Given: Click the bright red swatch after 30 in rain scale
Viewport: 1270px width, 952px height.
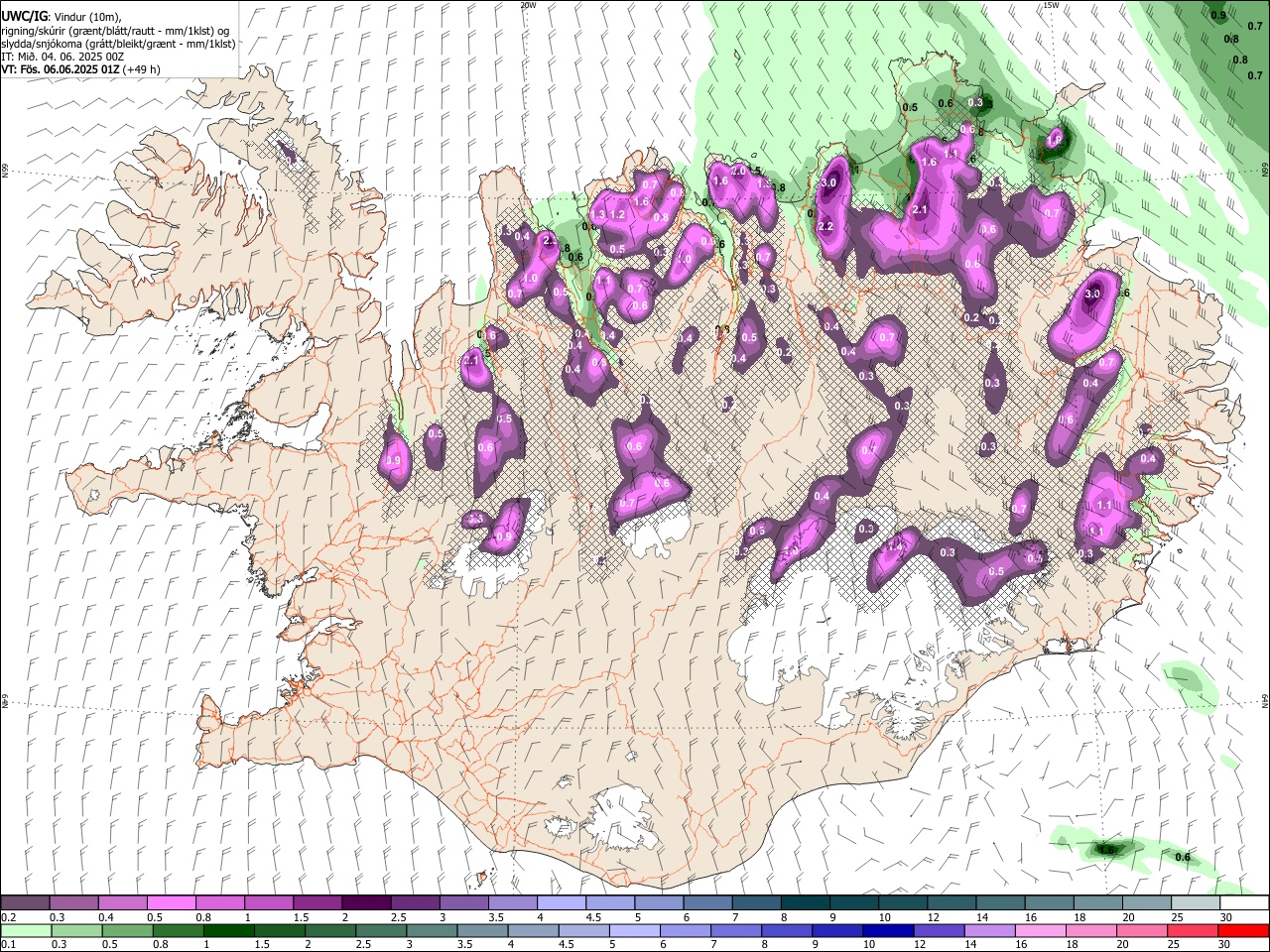Looking at the screenshot, I should point(1243,931).
